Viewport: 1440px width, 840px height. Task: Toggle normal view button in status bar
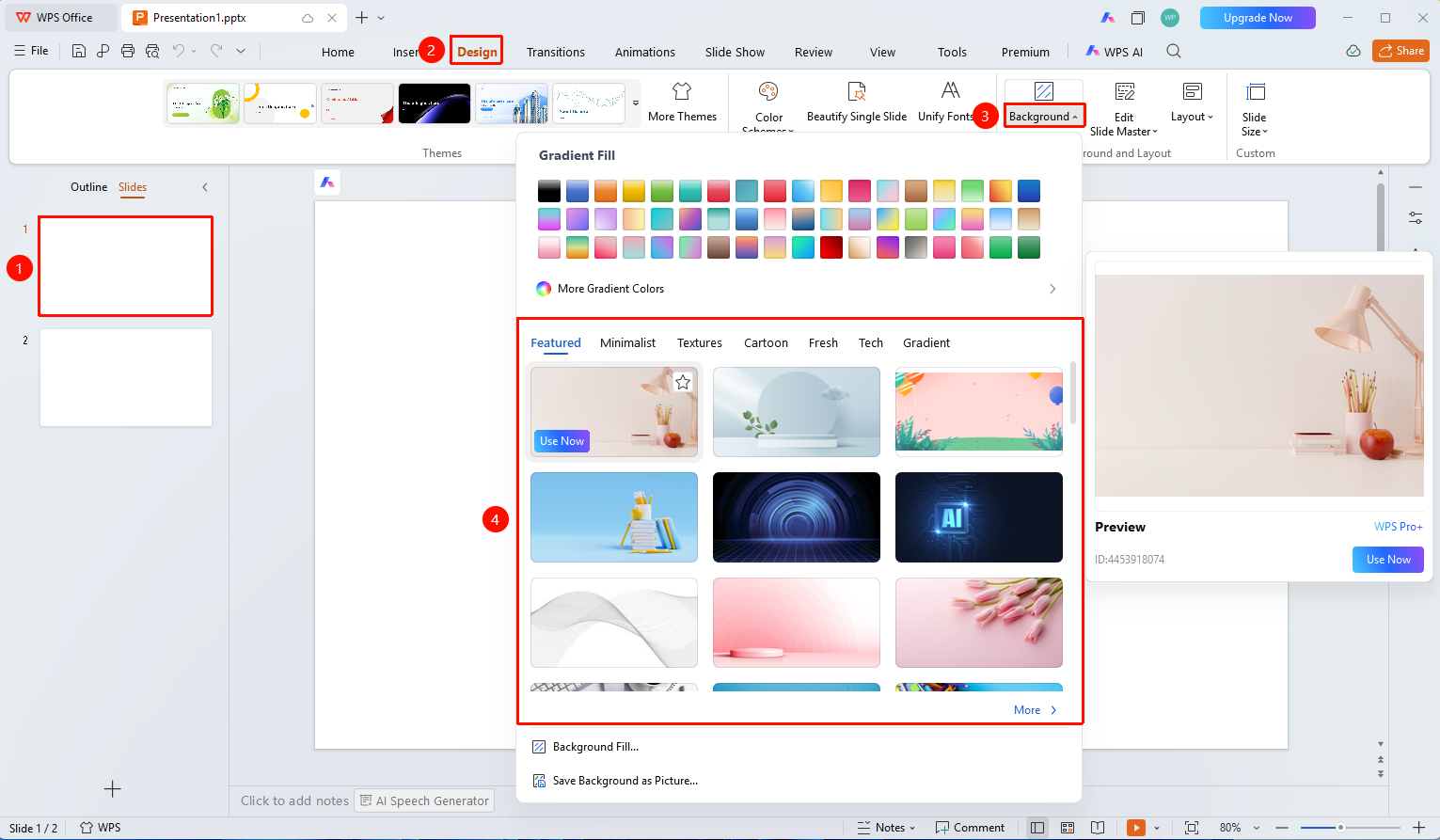1037,828
